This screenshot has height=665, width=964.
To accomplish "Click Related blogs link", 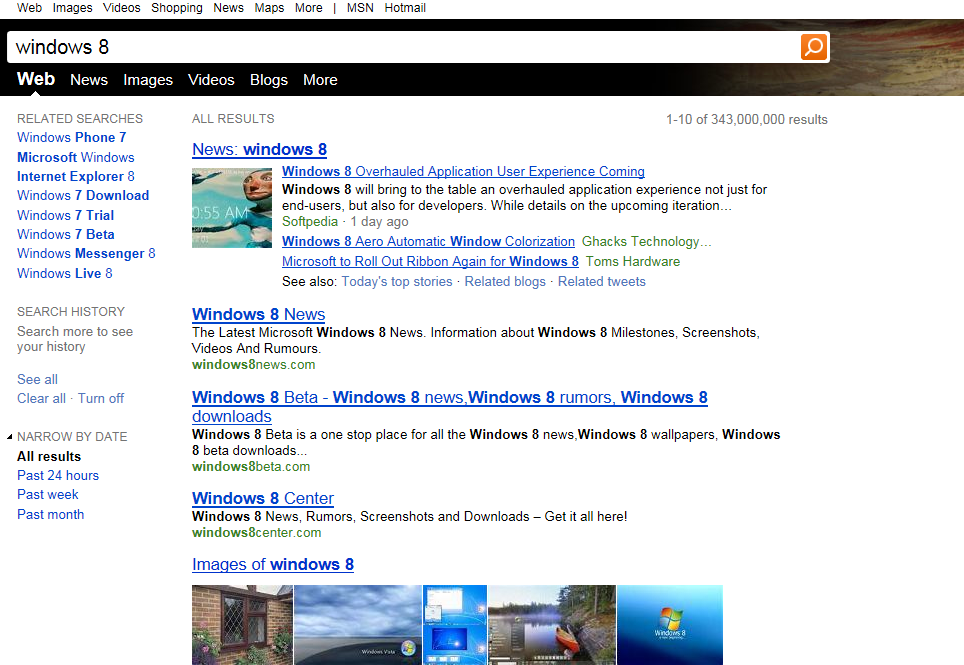I will coord(505,281).
